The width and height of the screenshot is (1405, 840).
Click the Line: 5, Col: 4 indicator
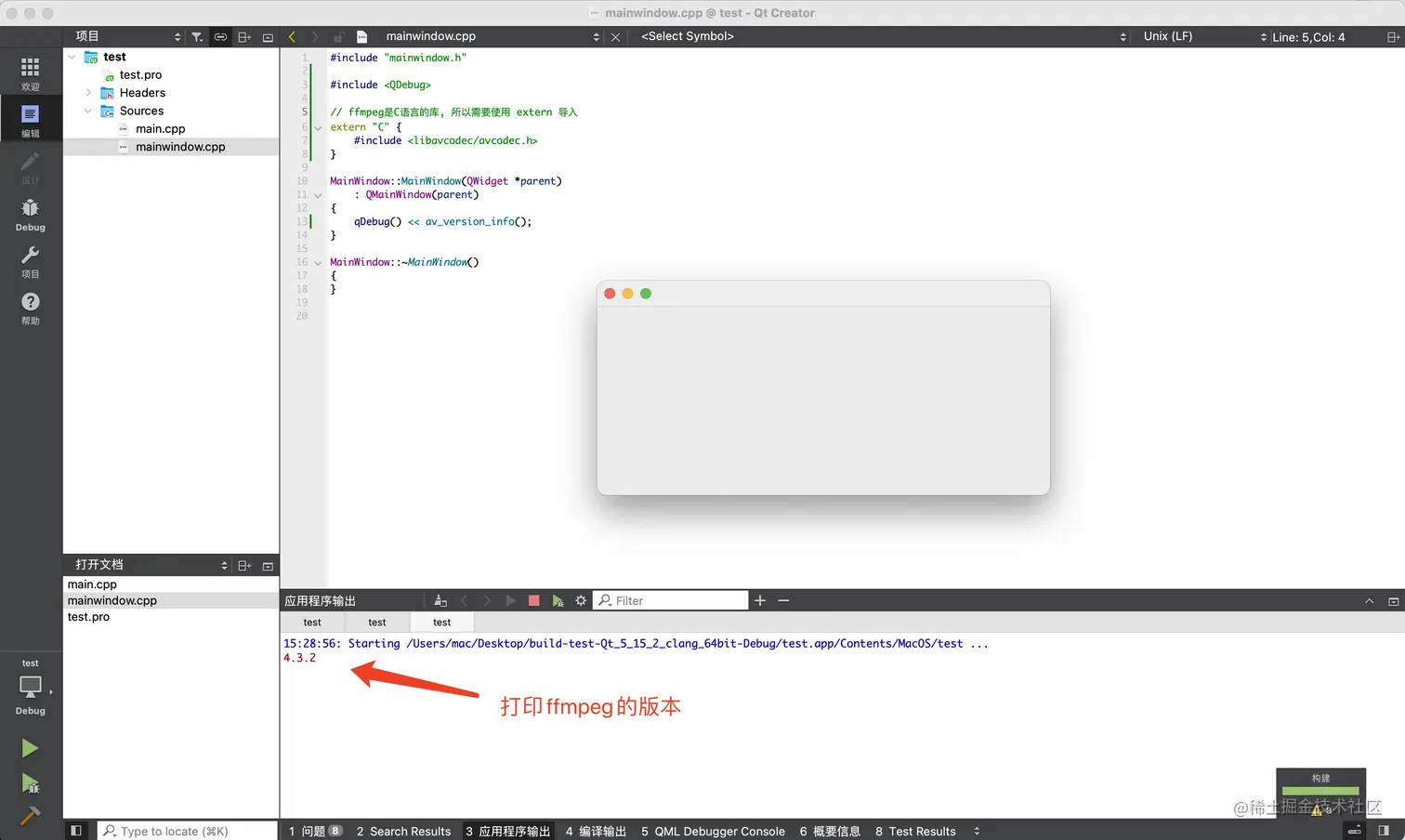pyautogui.click(x=1308, y=37)
